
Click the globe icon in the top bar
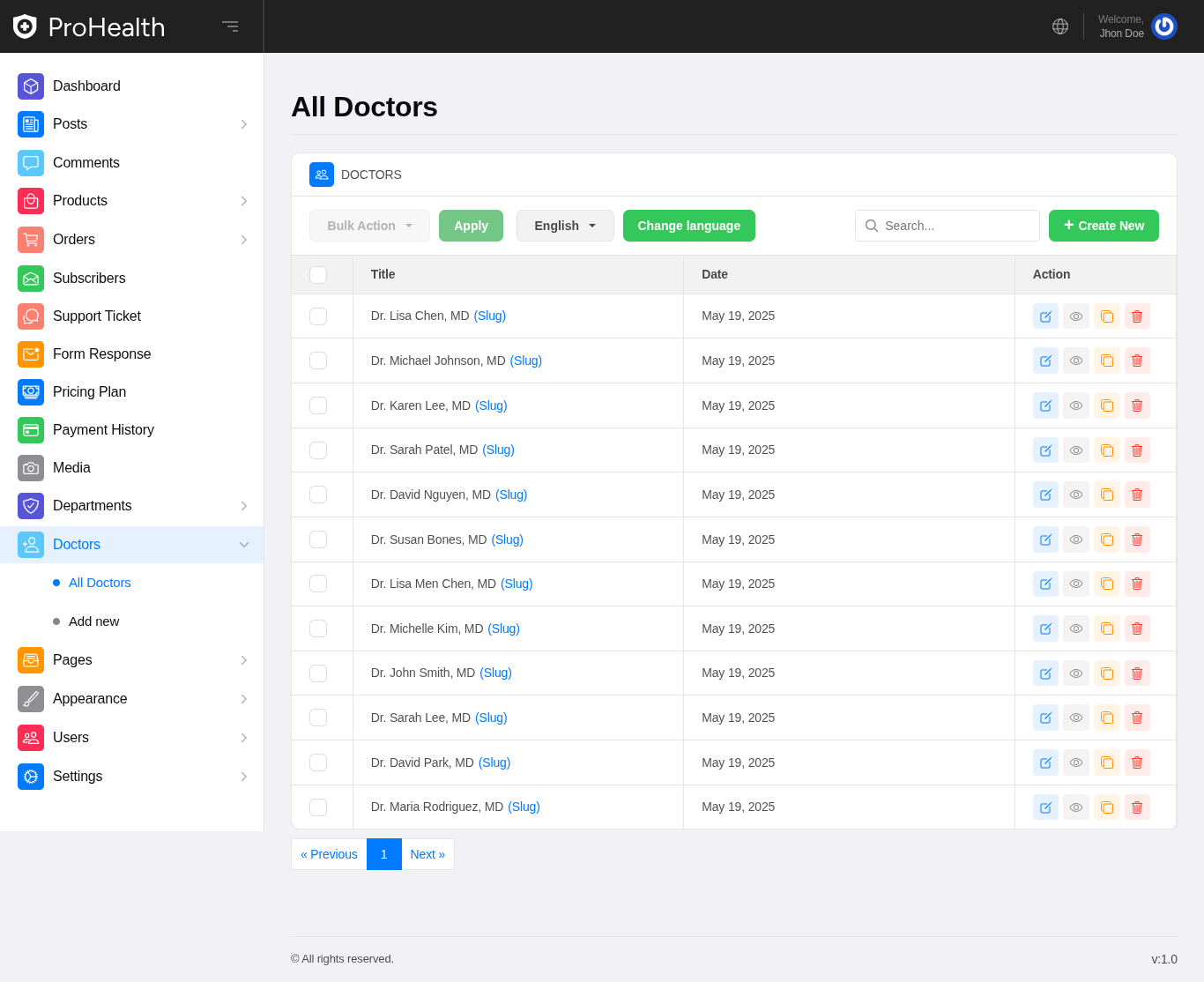(1060, 26)
